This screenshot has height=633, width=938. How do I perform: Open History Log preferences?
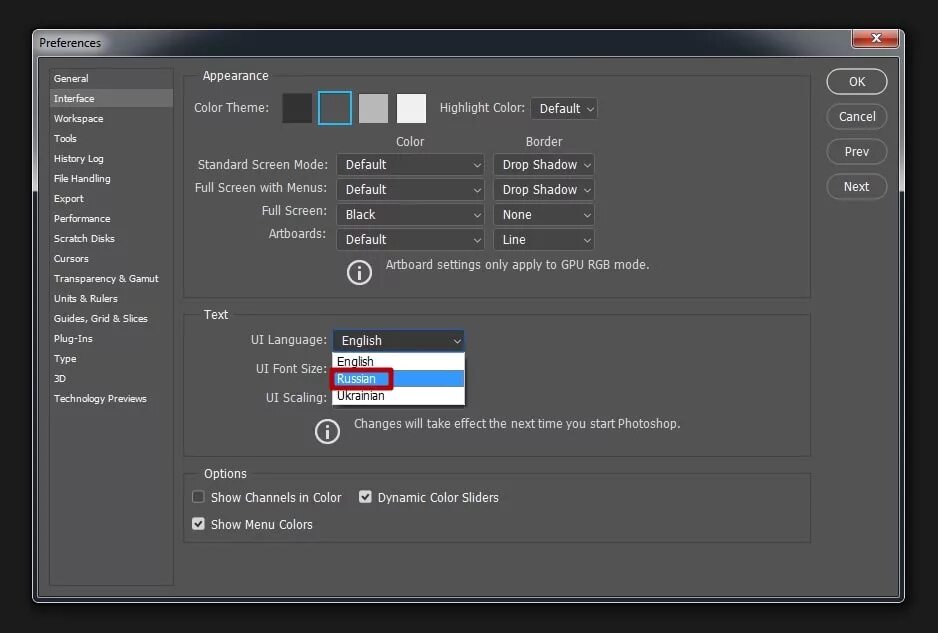pyautogui.click(x=112, y=159)
